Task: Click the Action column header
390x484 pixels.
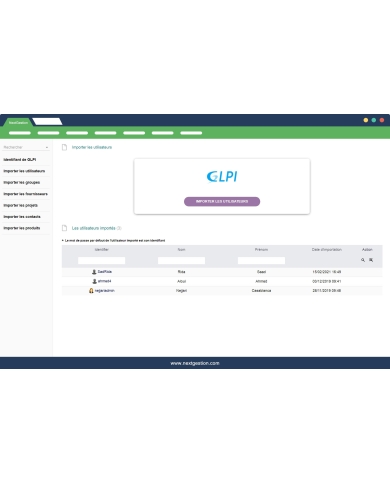Action: tap(367, 250)
